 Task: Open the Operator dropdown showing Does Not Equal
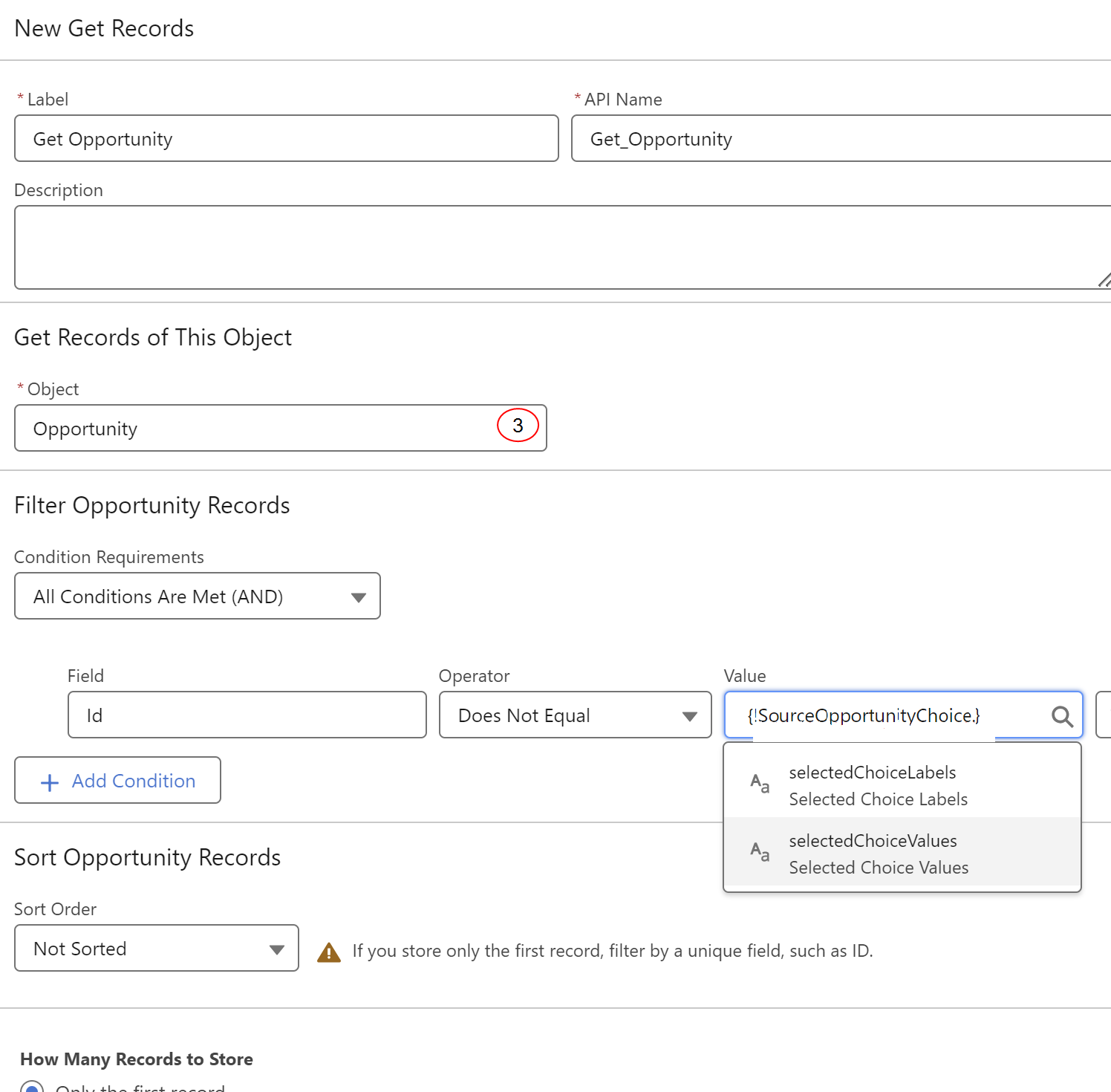point(576,715)
